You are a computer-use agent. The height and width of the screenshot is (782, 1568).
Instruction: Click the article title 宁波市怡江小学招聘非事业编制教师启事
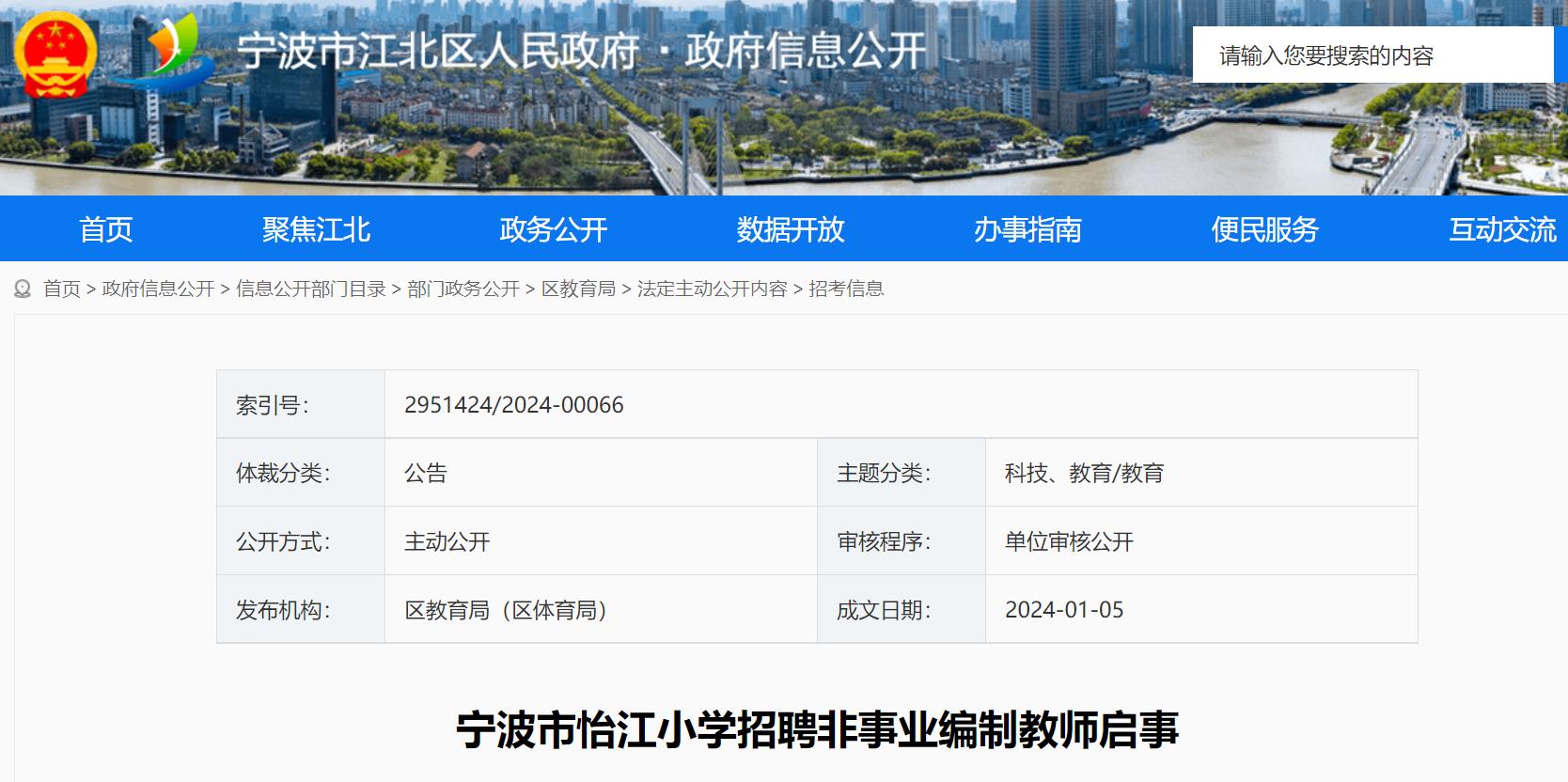tap(817, 729)
